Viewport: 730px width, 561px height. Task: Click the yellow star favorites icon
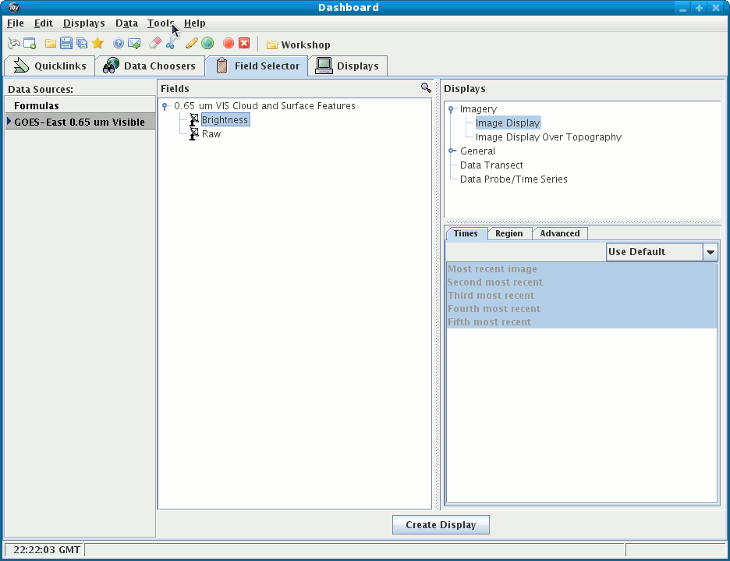point(98,44)
